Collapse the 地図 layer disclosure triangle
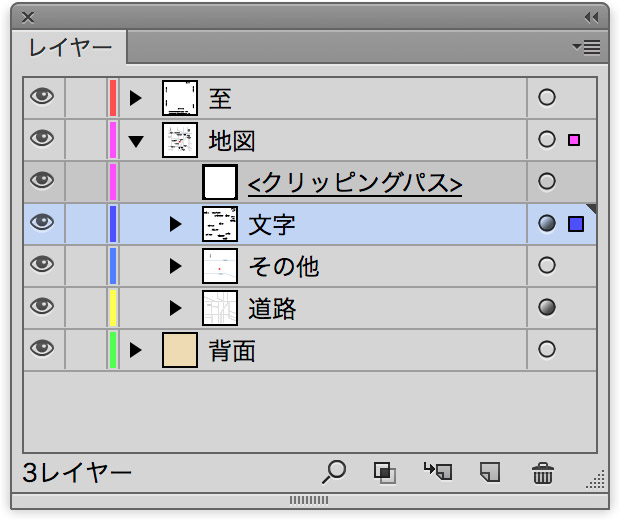This screenshot has width=620, height=520. tap(136, 141)
